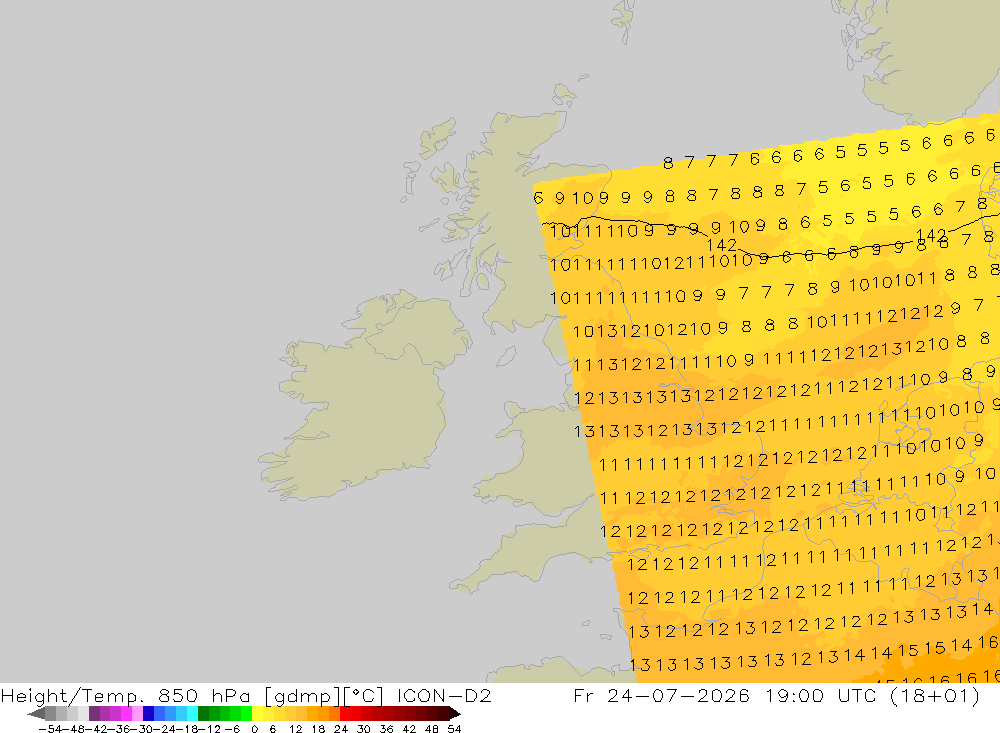The image size is (1000, 733).
Task: Select the magenta swatch above the -36 label
Action: tap(126, 713)
